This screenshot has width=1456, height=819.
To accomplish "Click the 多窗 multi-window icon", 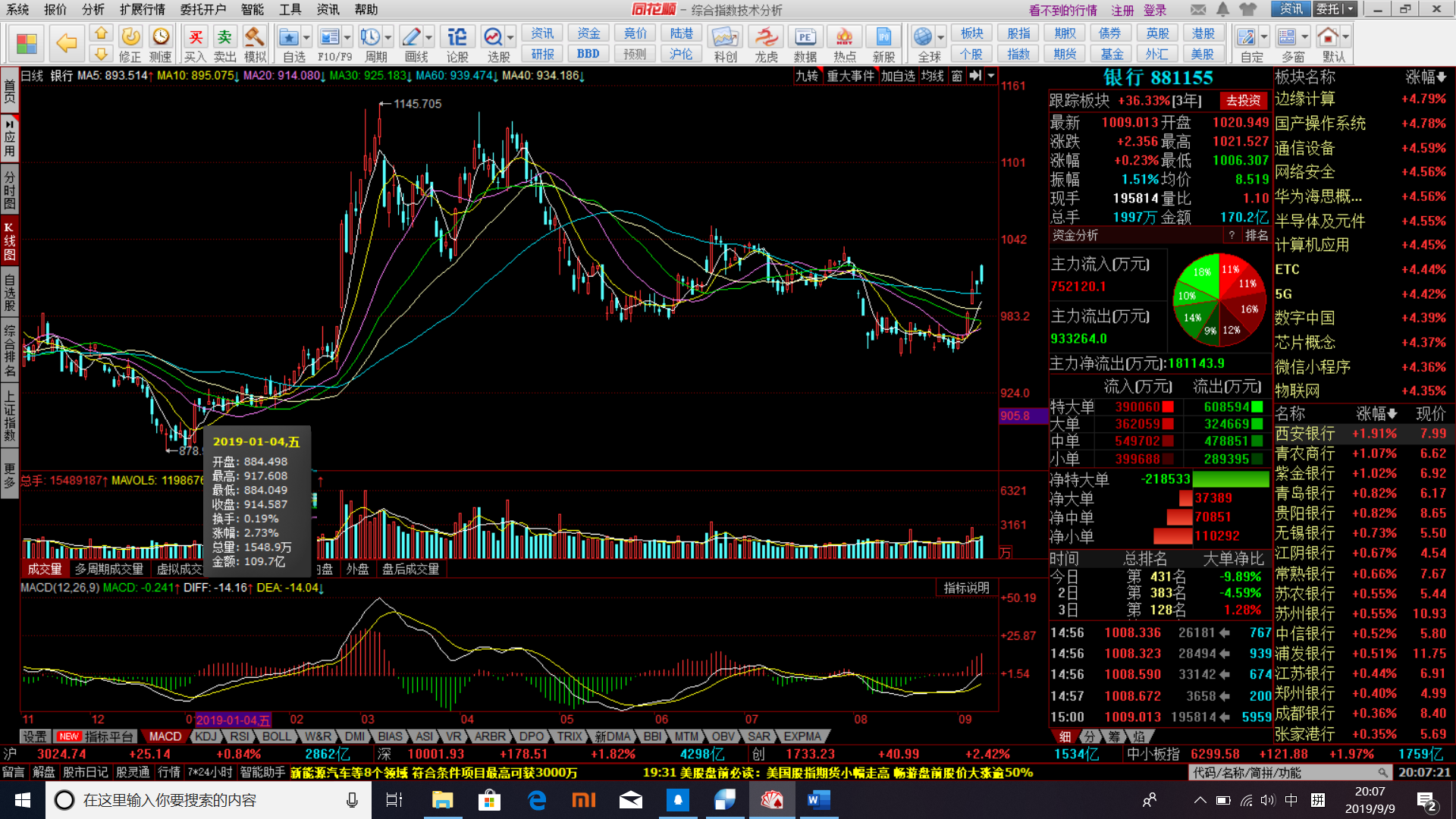I will 1287,36.
